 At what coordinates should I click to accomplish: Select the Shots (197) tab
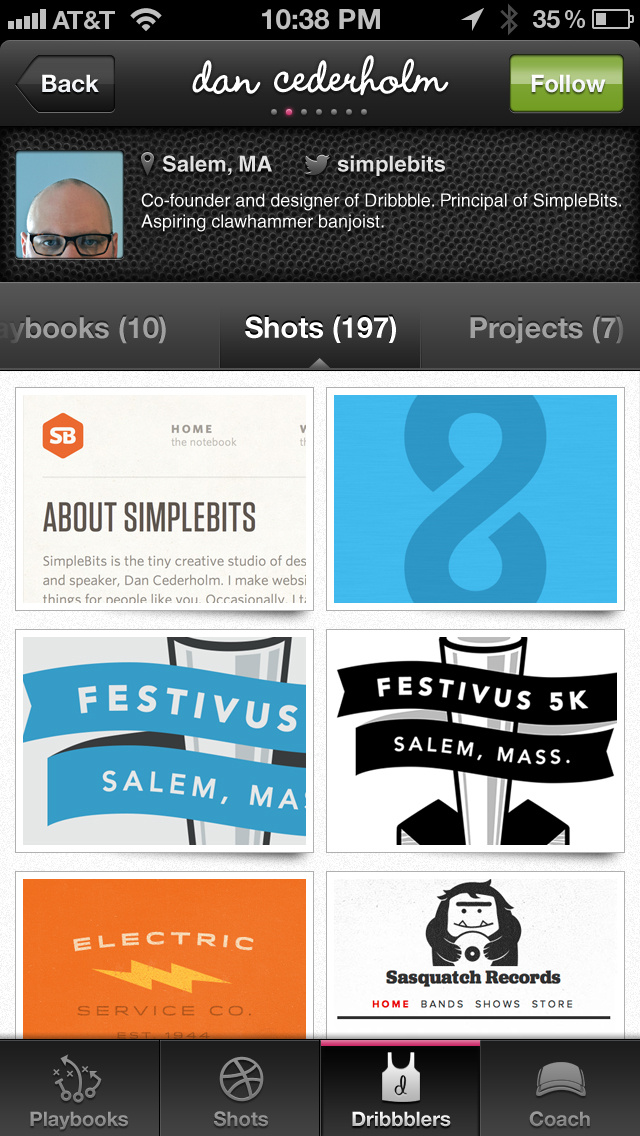coord(320,328)
